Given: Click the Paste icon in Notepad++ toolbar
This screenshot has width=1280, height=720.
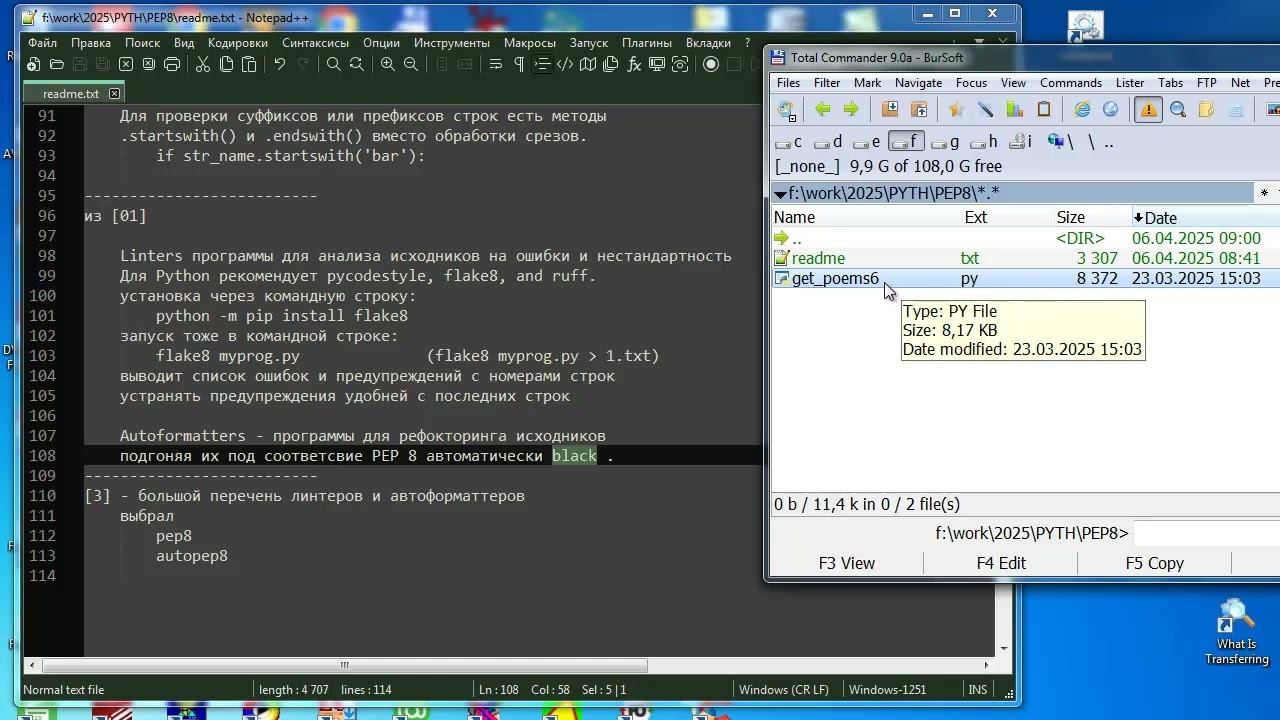Looking at the screenshot, I should (249, 64).
